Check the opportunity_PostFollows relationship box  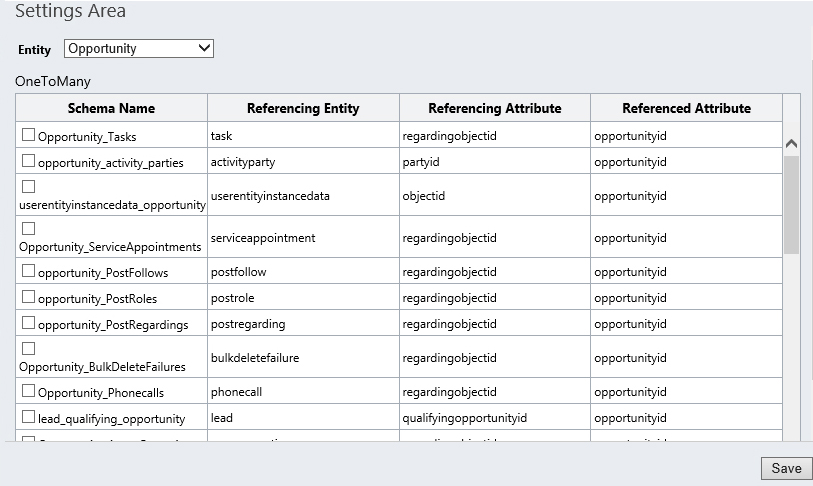pos(29,271)
